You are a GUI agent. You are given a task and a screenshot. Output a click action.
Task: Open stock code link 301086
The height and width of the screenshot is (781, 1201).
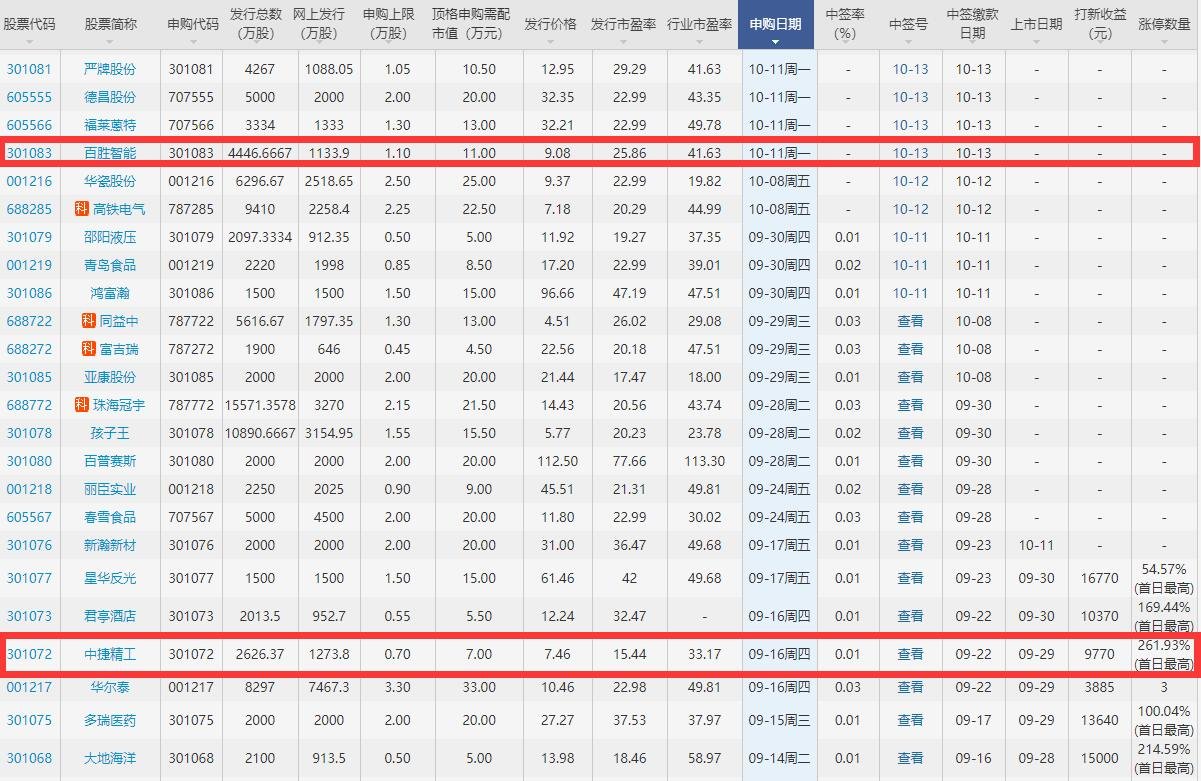pyautogui.click(x=30, y=293)
